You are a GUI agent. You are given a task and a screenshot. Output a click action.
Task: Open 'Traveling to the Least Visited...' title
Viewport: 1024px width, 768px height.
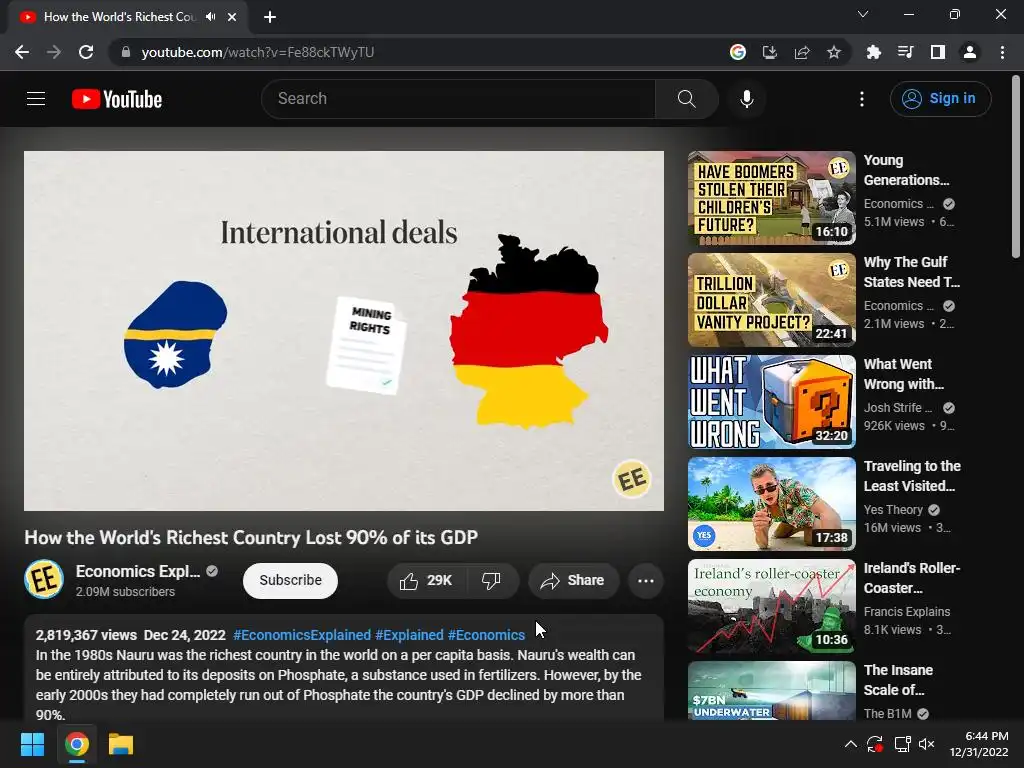[x=912, y=475]
